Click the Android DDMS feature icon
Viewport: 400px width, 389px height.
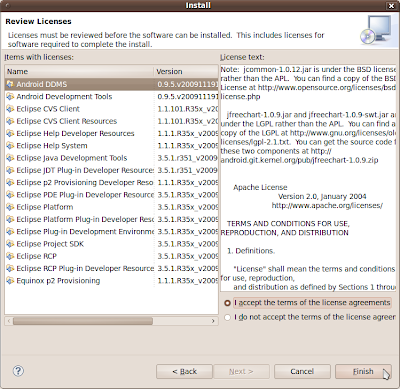coord(10,84)
